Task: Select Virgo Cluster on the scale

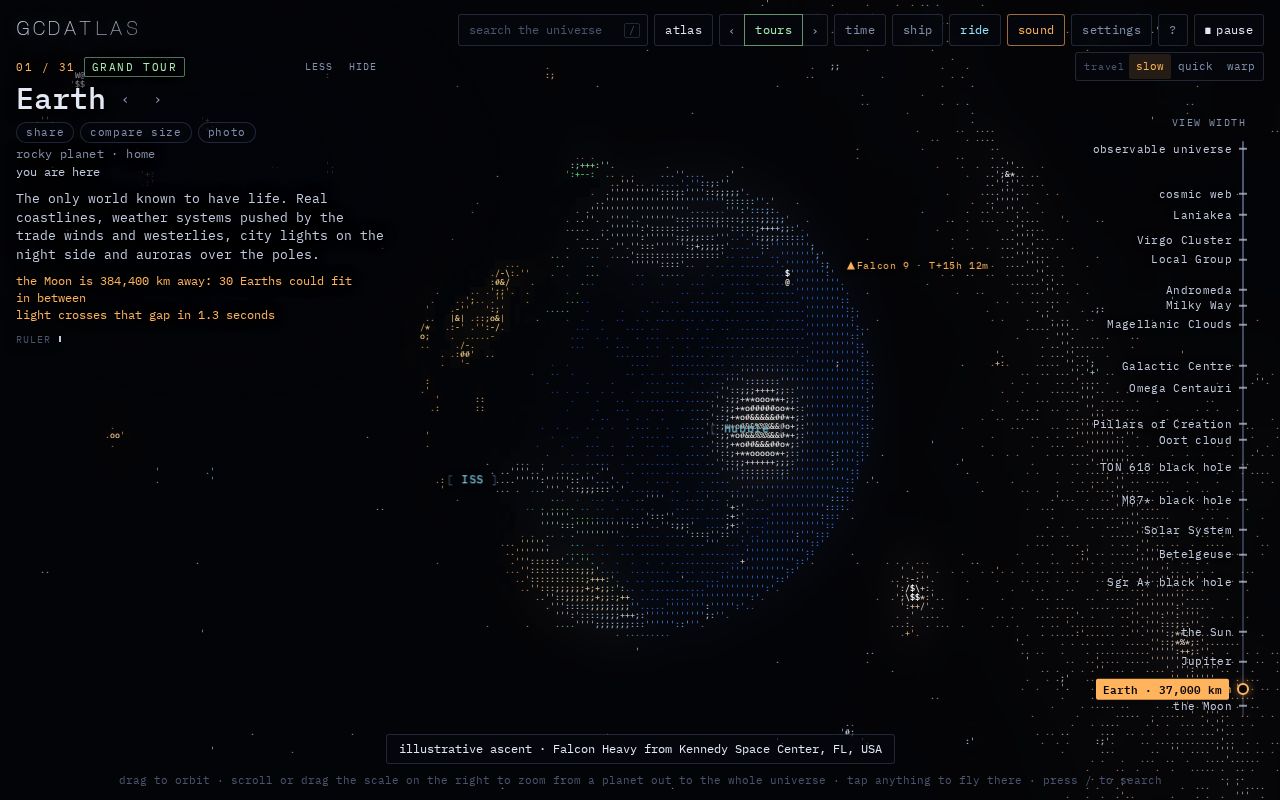Action: (1184, 240)
